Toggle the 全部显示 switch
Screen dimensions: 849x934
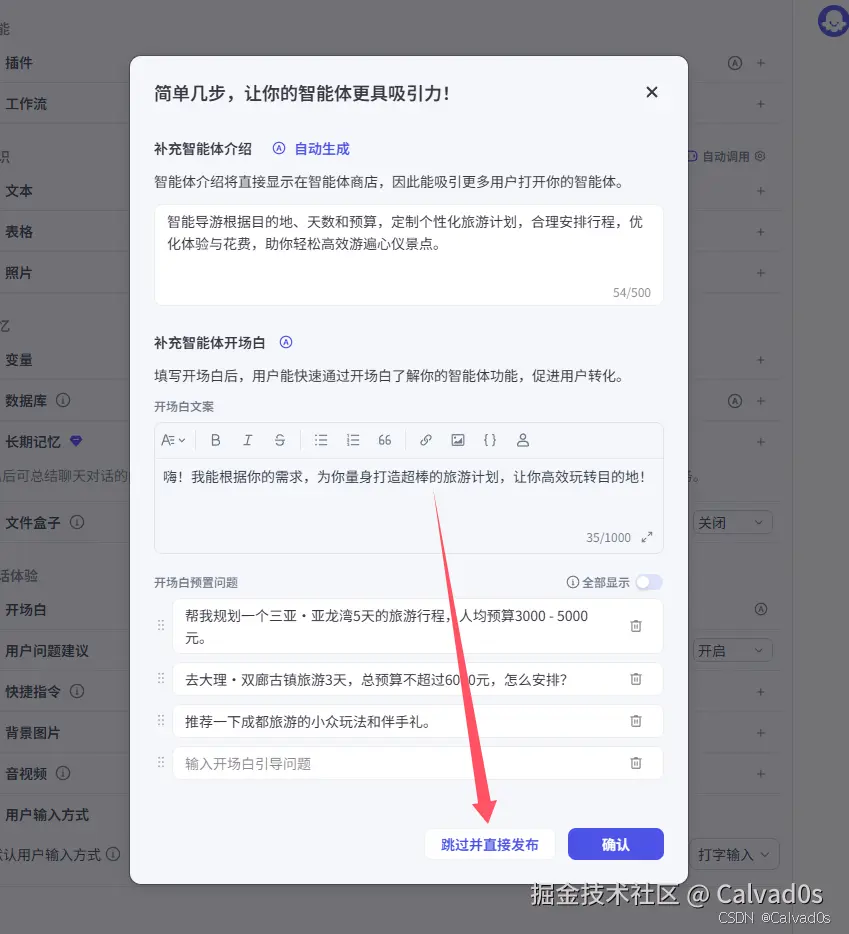[649, 582]
